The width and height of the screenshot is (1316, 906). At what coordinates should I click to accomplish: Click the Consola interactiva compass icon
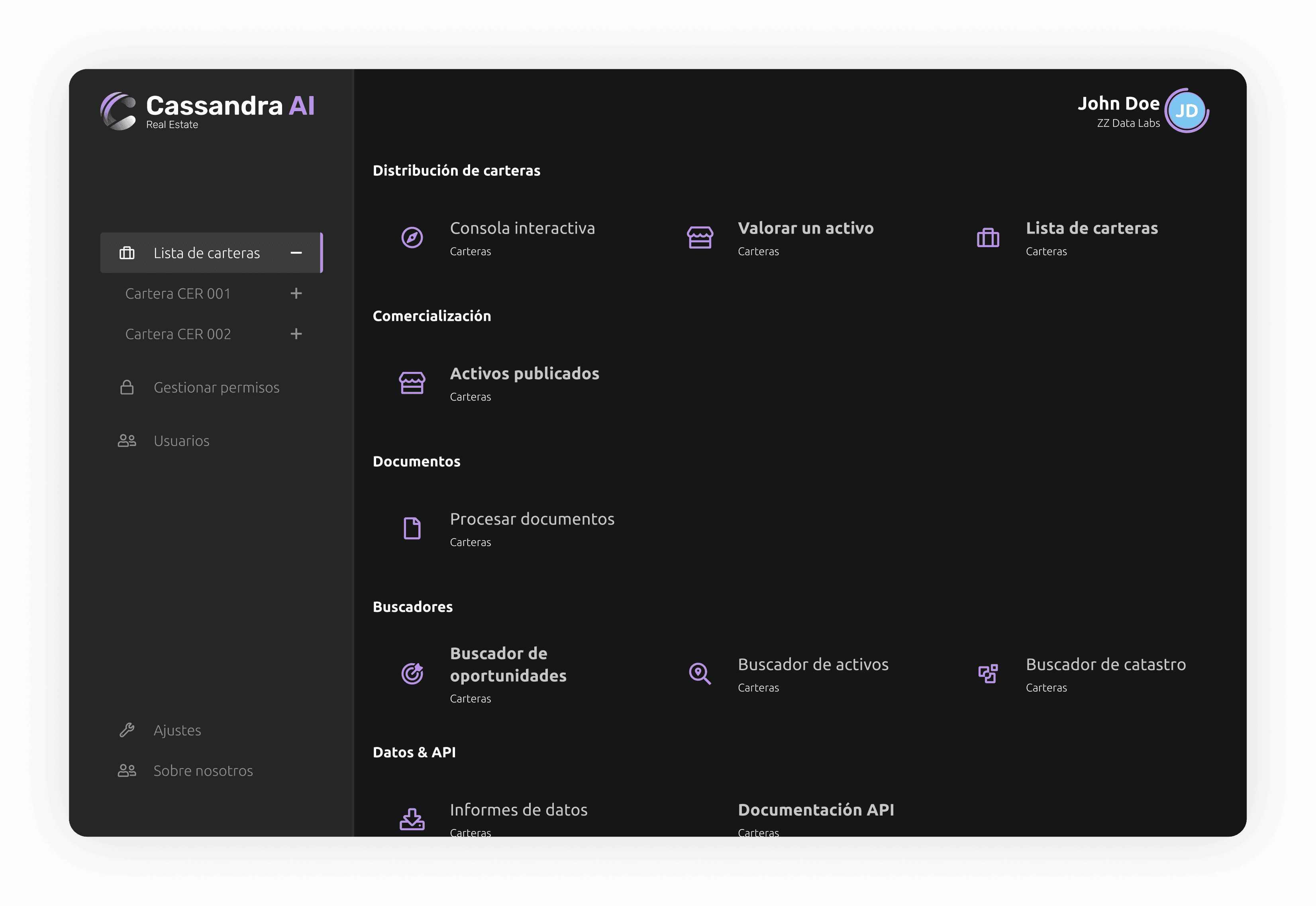point(412,237)
